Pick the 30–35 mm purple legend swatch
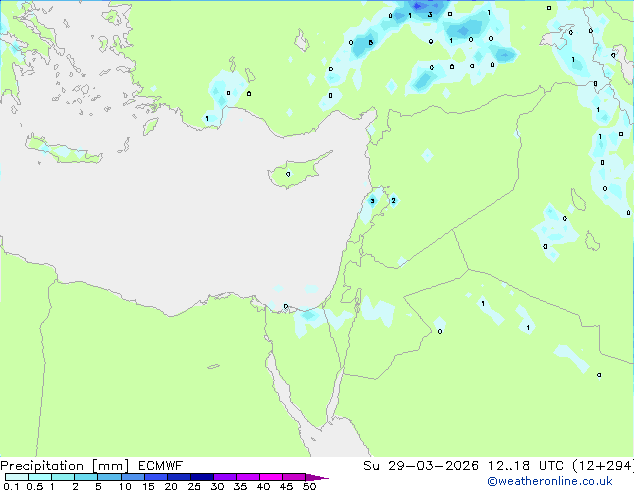The width and height of the screenshot is (634, 490). [224, 477]
